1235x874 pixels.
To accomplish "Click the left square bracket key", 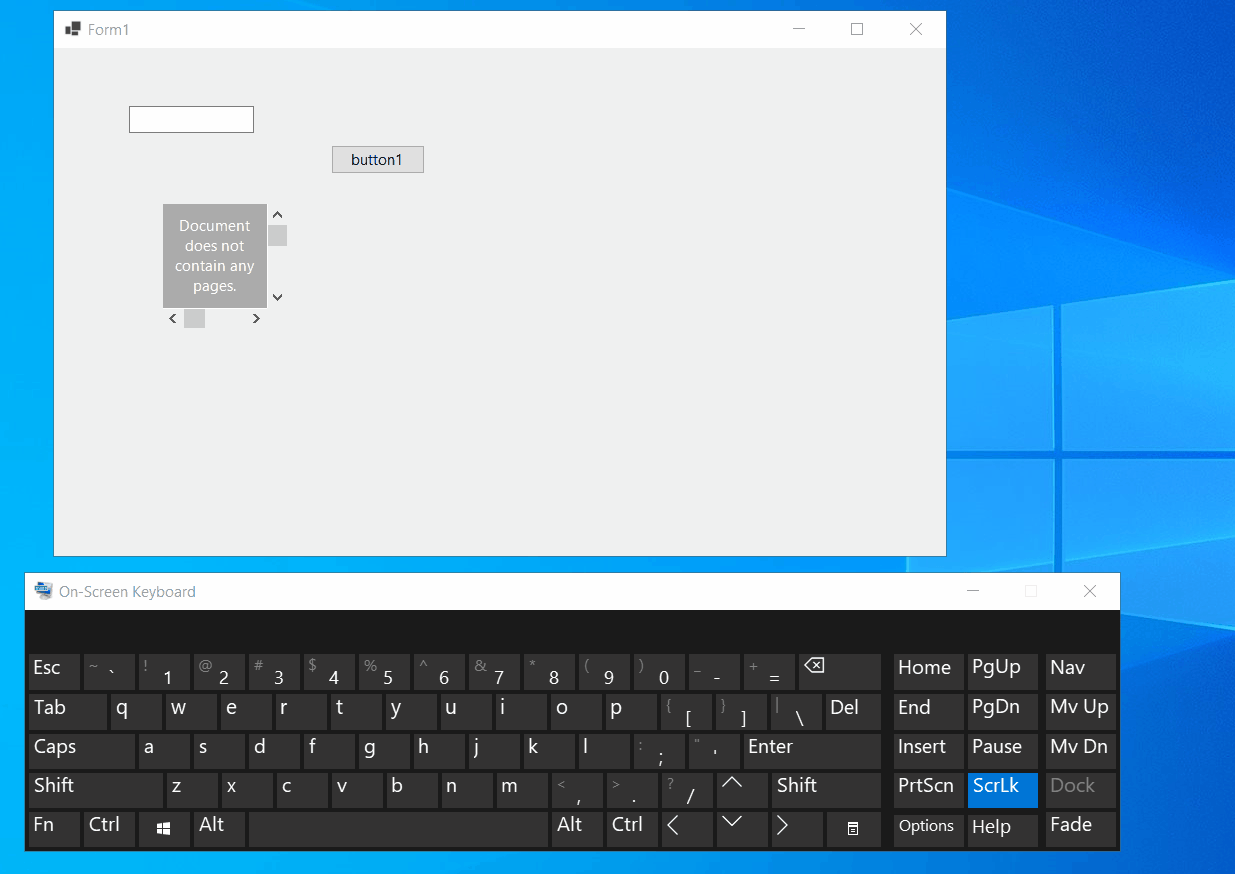I will [x=686, y=711].
